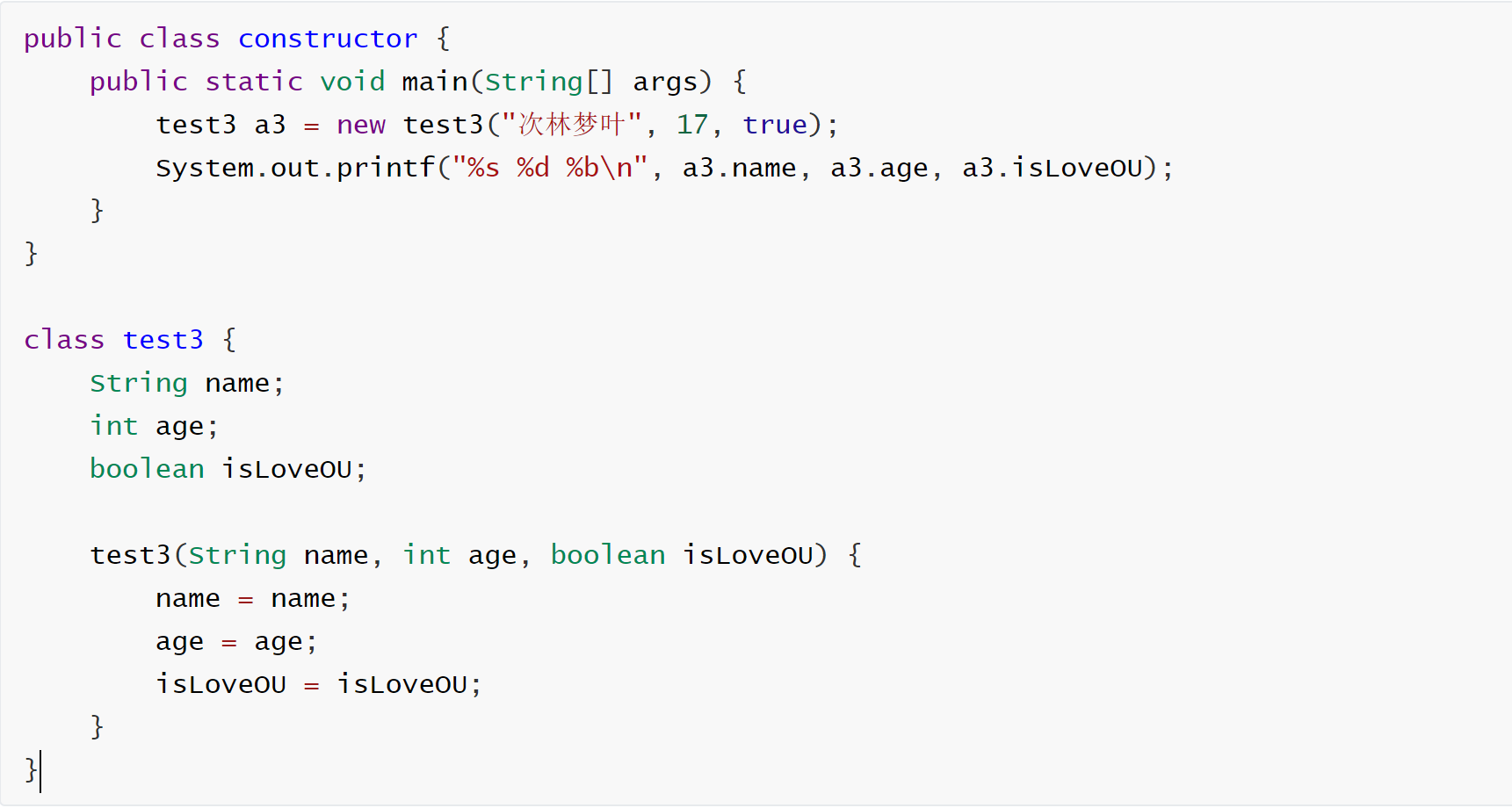This screenshot has height=808, width=1512.
Task: Click the 'isLoveOU = isLoveOU;' assignment line
Action: pos(318,685)
